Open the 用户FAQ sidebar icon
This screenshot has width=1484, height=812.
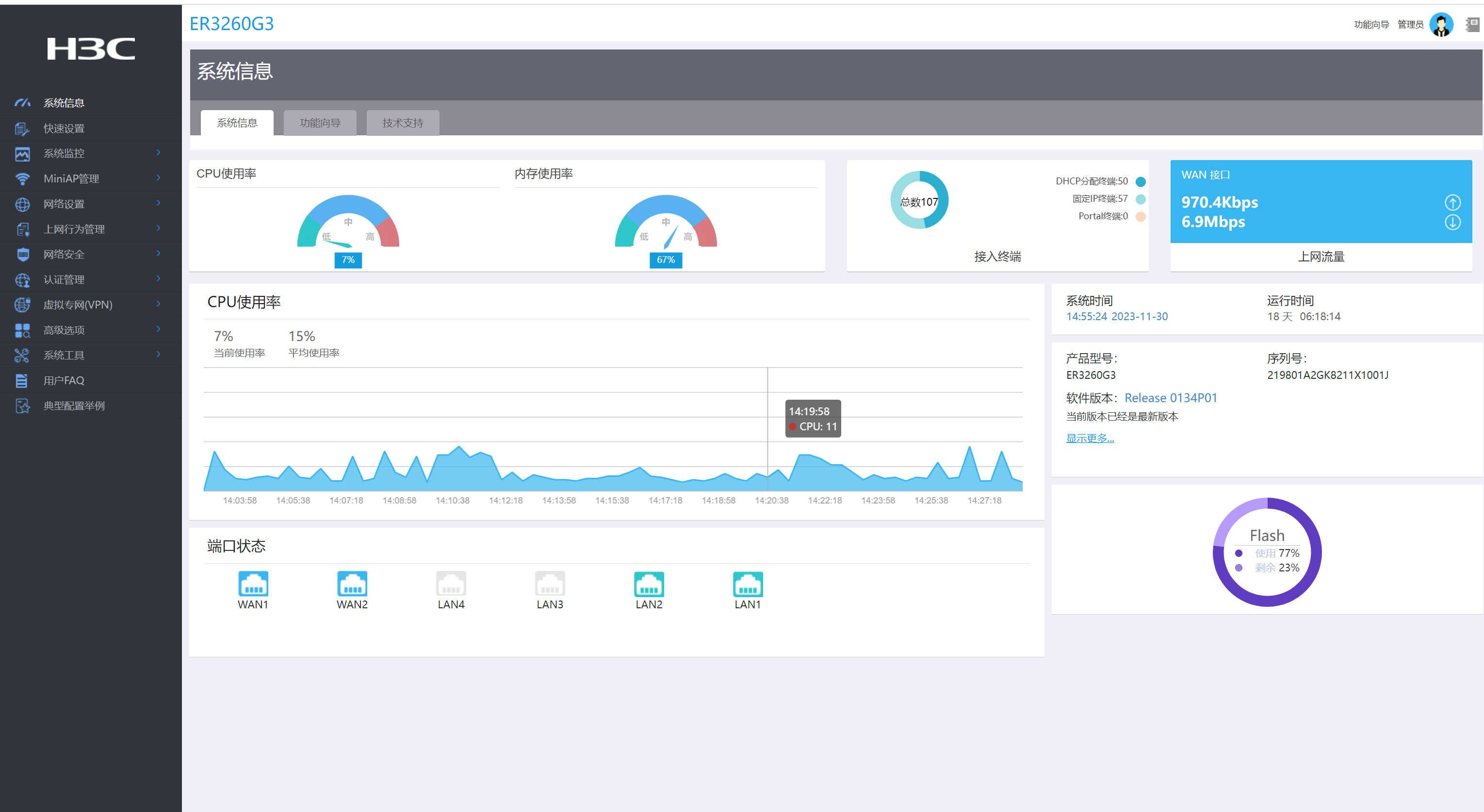[x=22, y=381]
